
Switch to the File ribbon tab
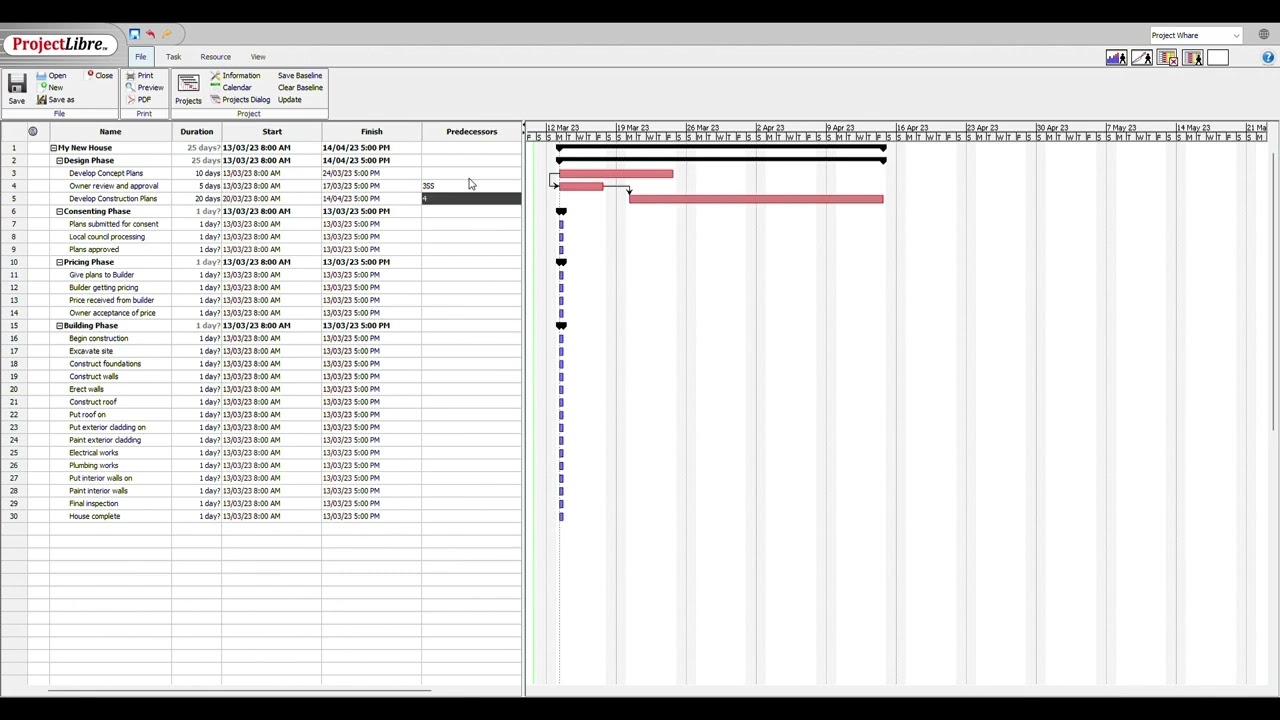click(141, 57)
